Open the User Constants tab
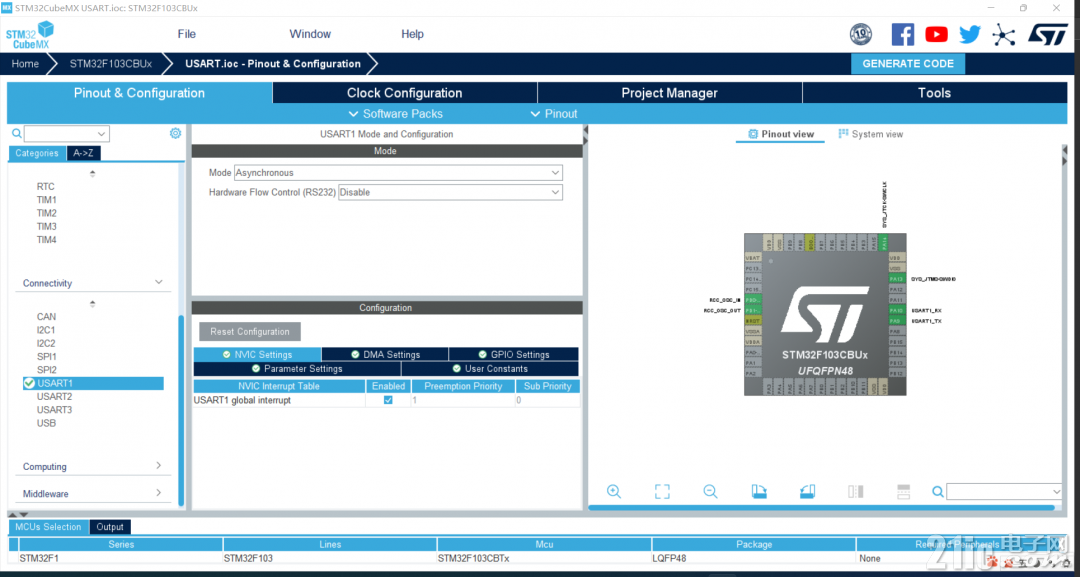The height and width of the screenshot is (577, 1080). [x=490, y=368]
